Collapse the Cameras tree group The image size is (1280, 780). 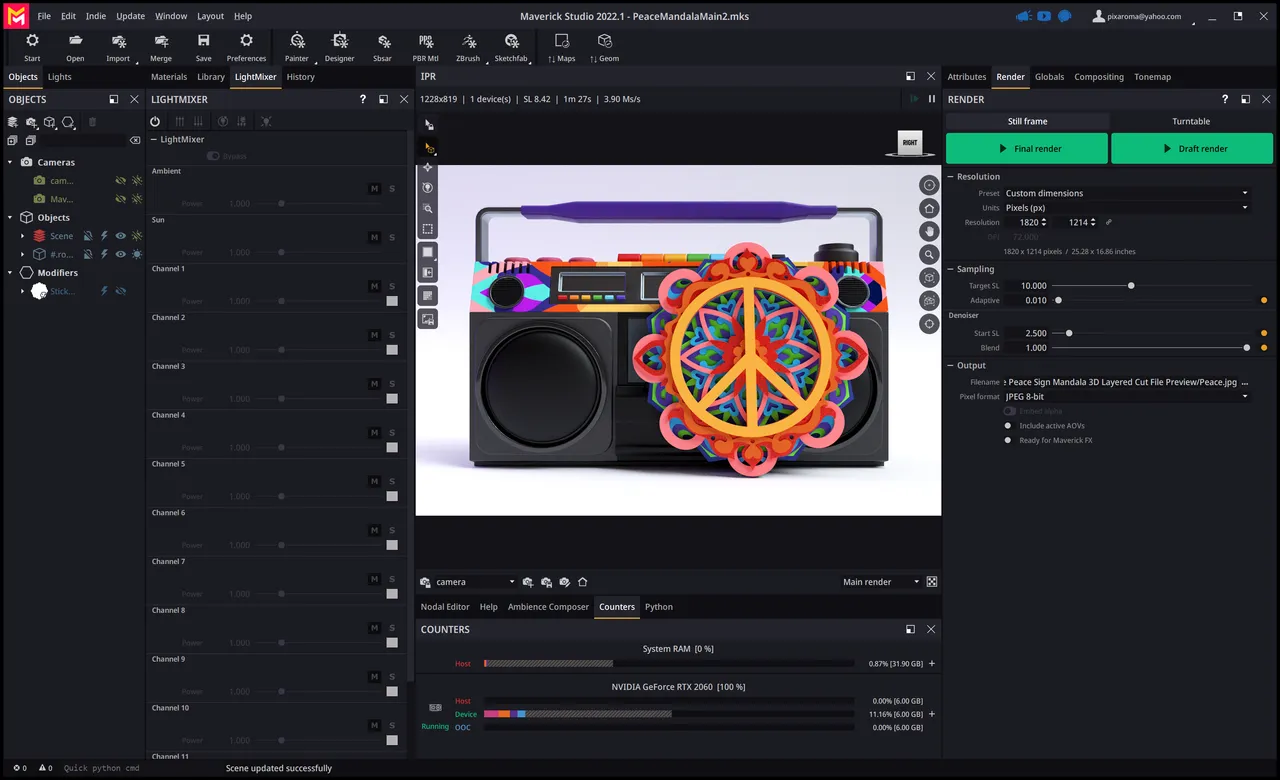[x=10, y=162]
